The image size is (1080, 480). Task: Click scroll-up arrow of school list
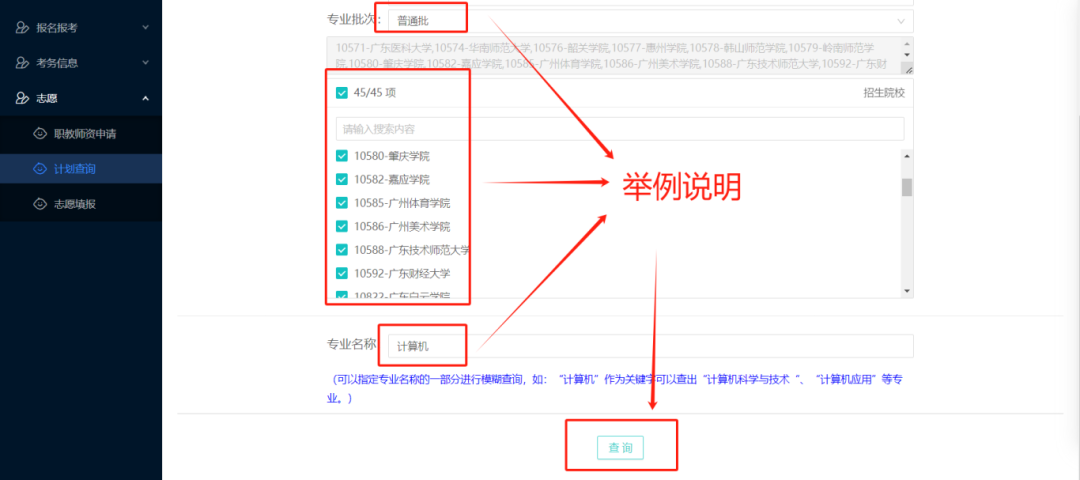coord(907,156)
